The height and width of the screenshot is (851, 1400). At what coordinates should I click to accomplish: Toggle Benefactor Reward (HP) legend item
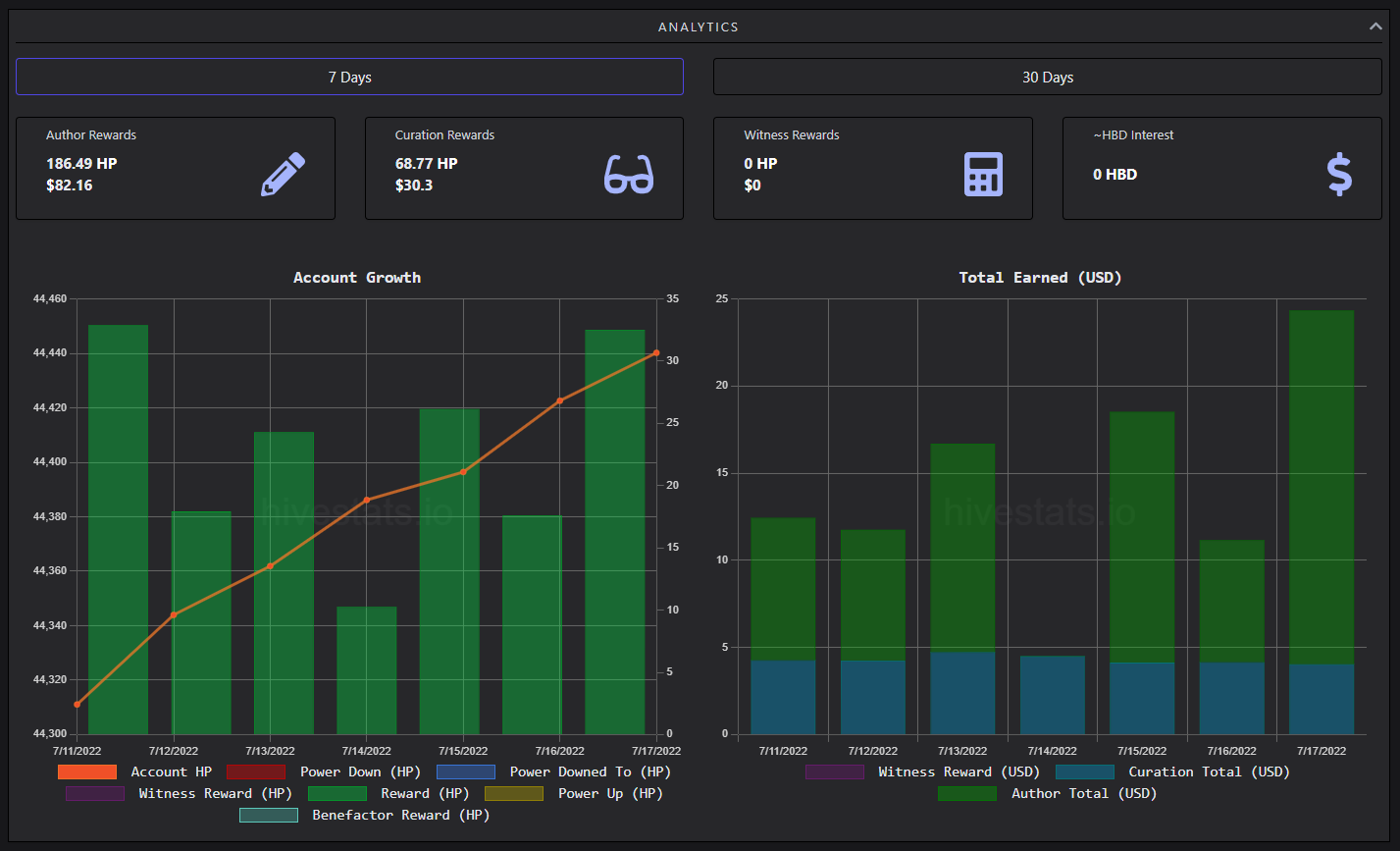pyautogui.click(x=364, y=816)
